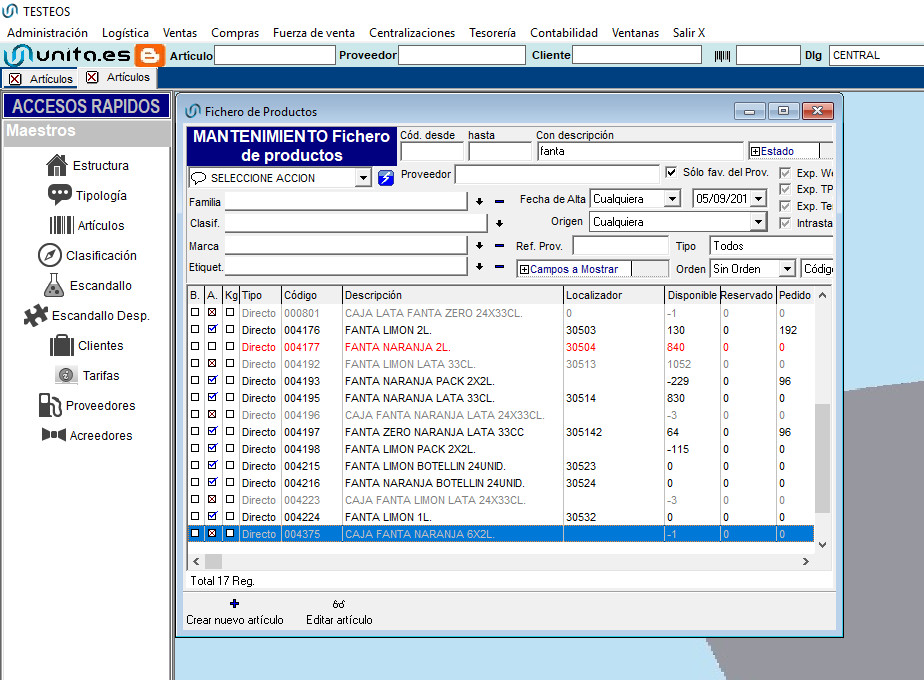This screenshot has height=680, width=924.
Task: Click the glasses icon above Editar artículo
Action: 339,604
